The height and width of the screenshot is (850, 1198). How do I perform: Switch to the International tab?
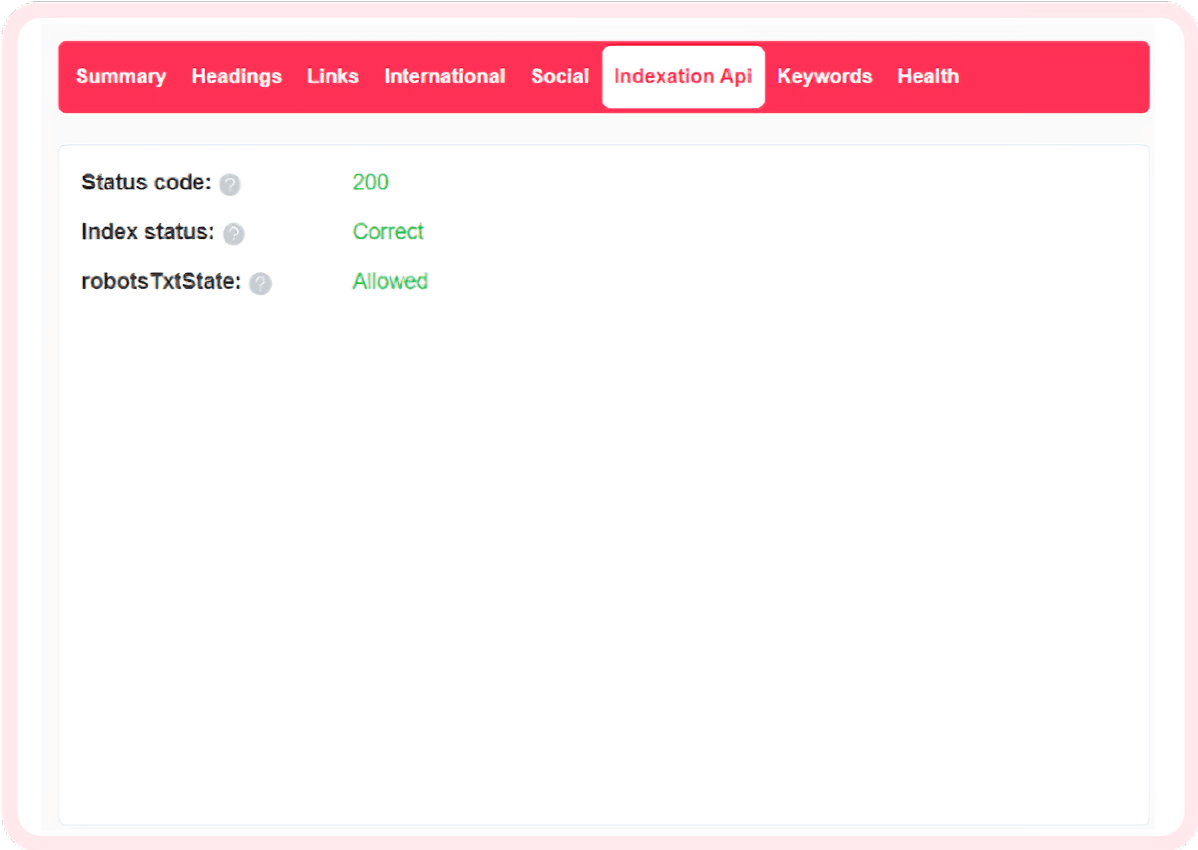pos(444,76)
